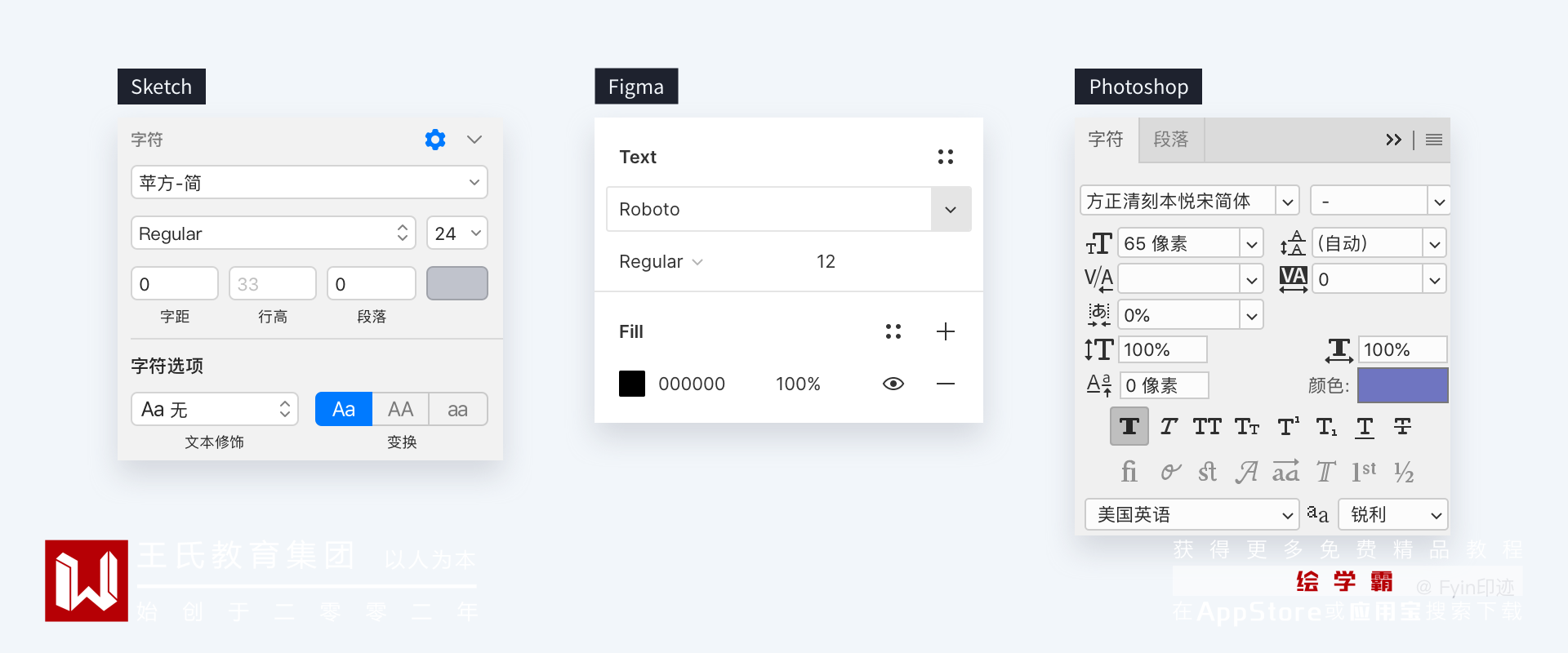The width and height of the screenshot is (1568, 653).
Task: Open the 苹方-简 font family dropdown
Action: click(474, 182)
